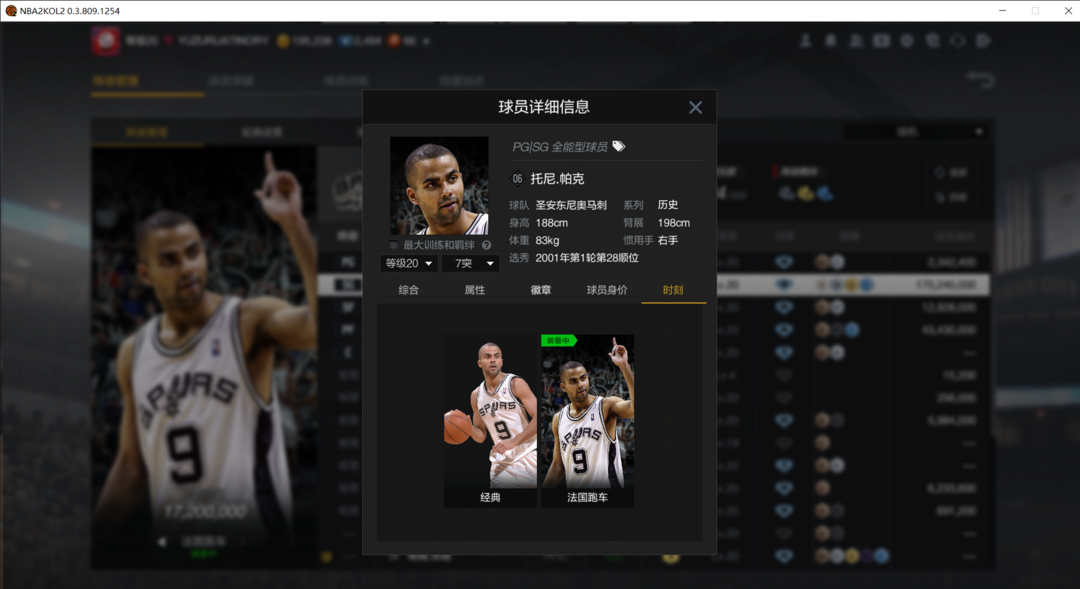Click the draft text 2001年第1轮第28顺位
The height and width of the screenshot is (589, 1080).
tap(587, 258)
